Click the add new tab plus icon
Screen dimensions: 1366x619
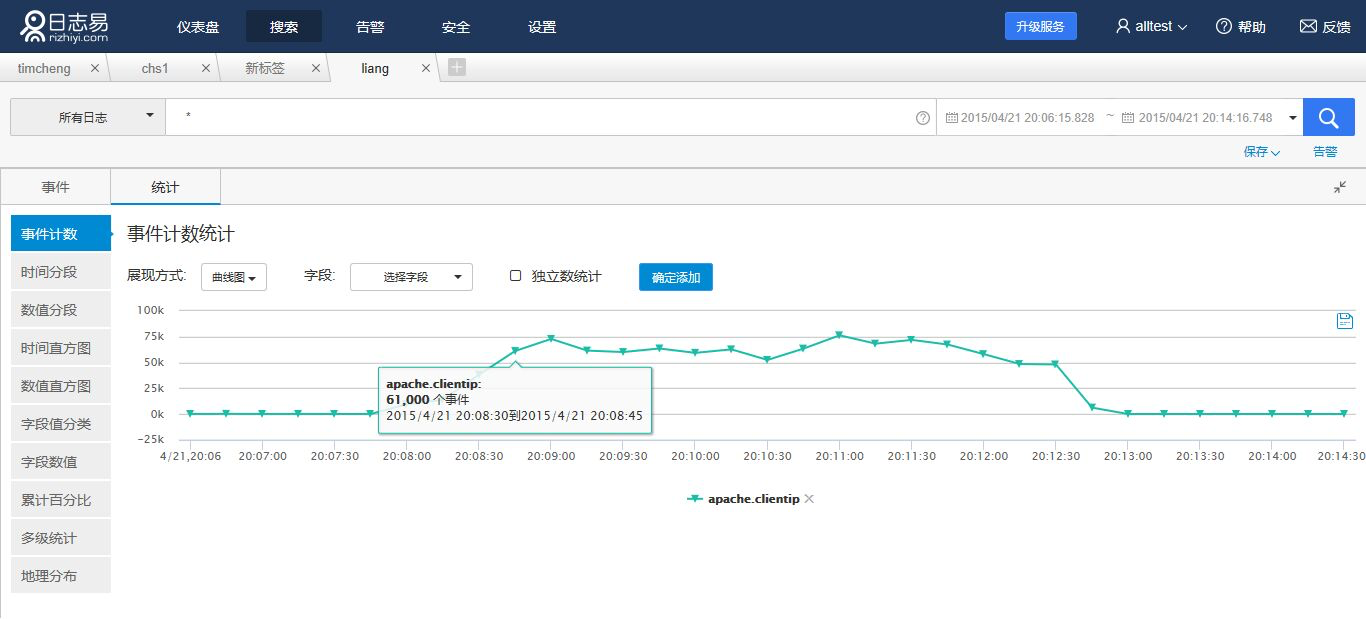pyautogui.click(x=456, y=67)
